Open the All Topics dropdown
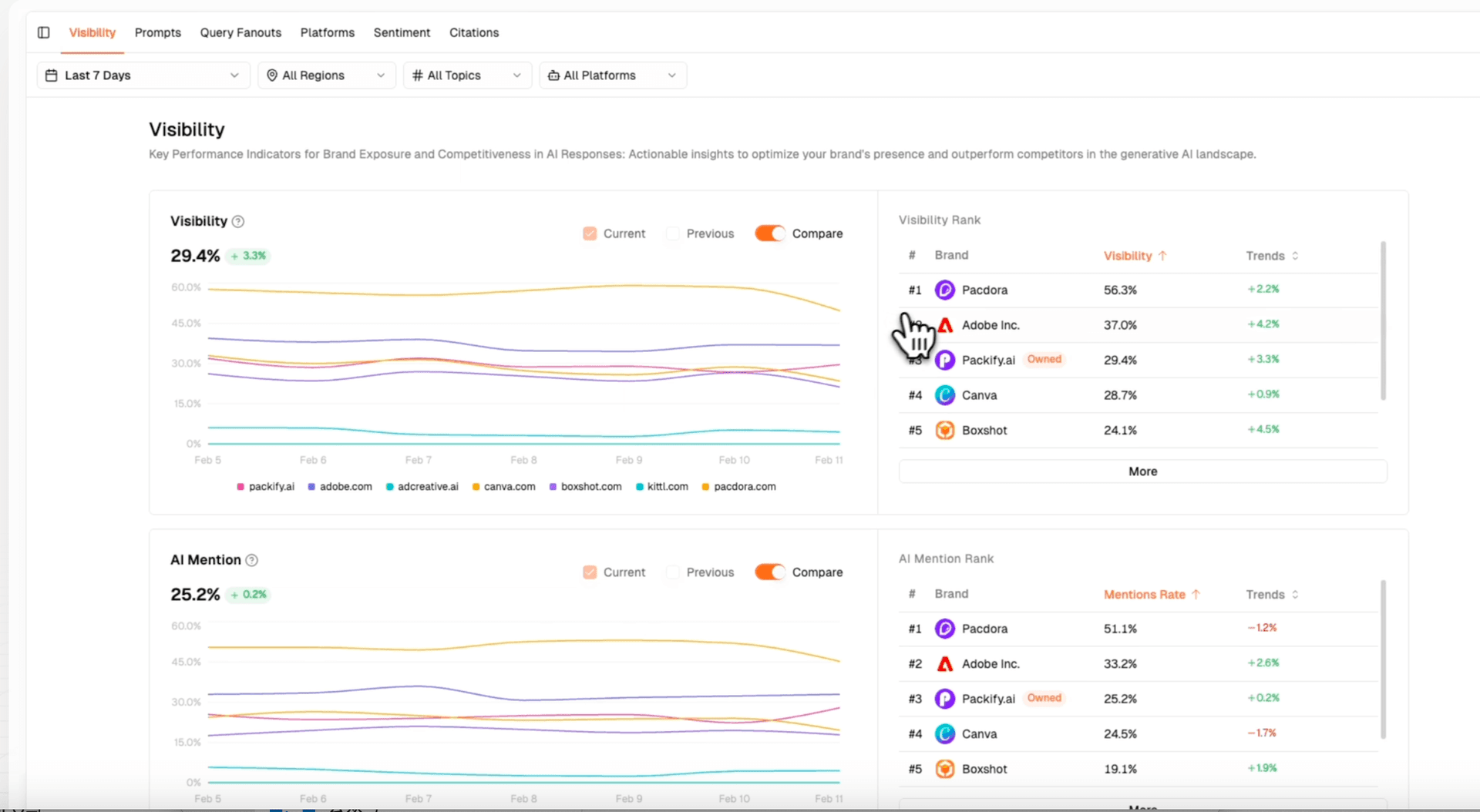 467,75
